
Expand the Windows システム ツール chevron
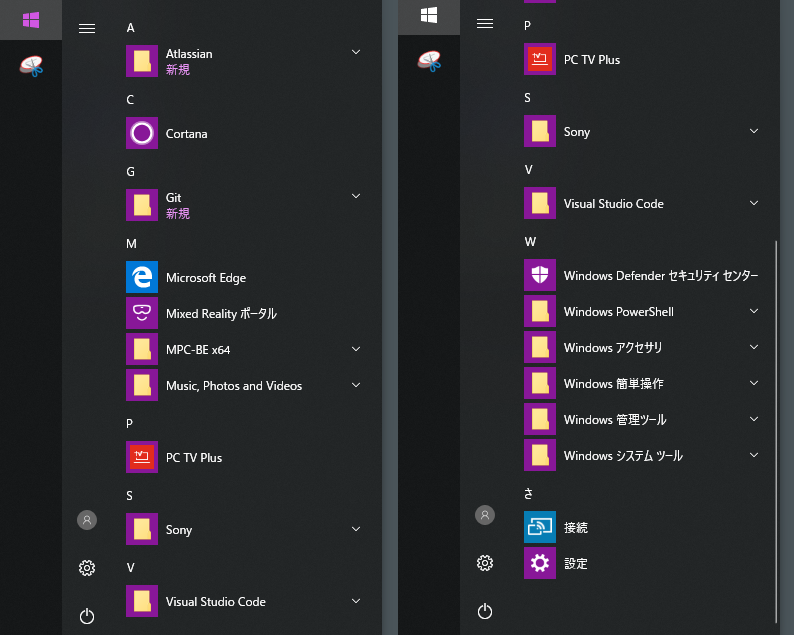coord(754,455)
